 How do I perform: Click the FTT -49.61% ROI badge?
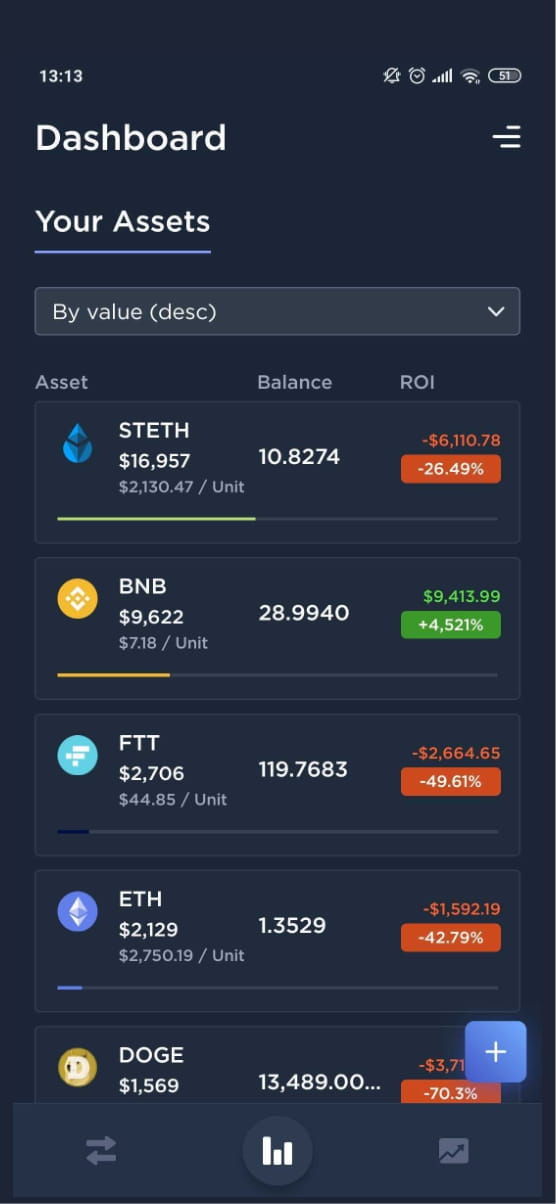pos(451,781)
